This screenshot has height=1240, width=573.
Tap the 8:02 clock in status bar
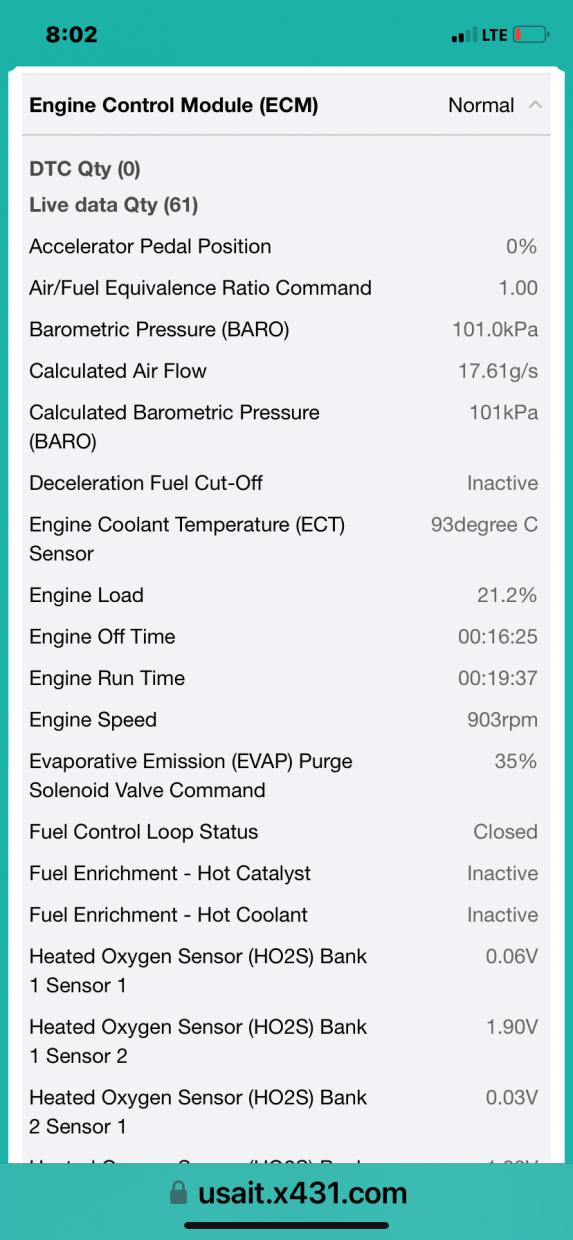[x=72, y=35]
